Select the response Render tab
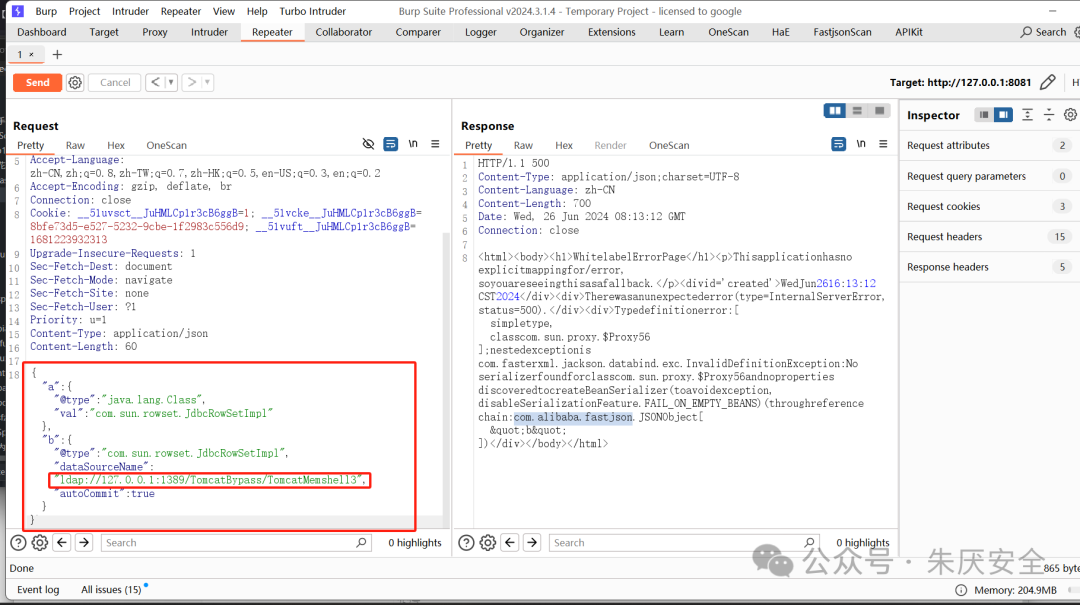The height and width of the screenshot is (605, 1080). point(610,145)
